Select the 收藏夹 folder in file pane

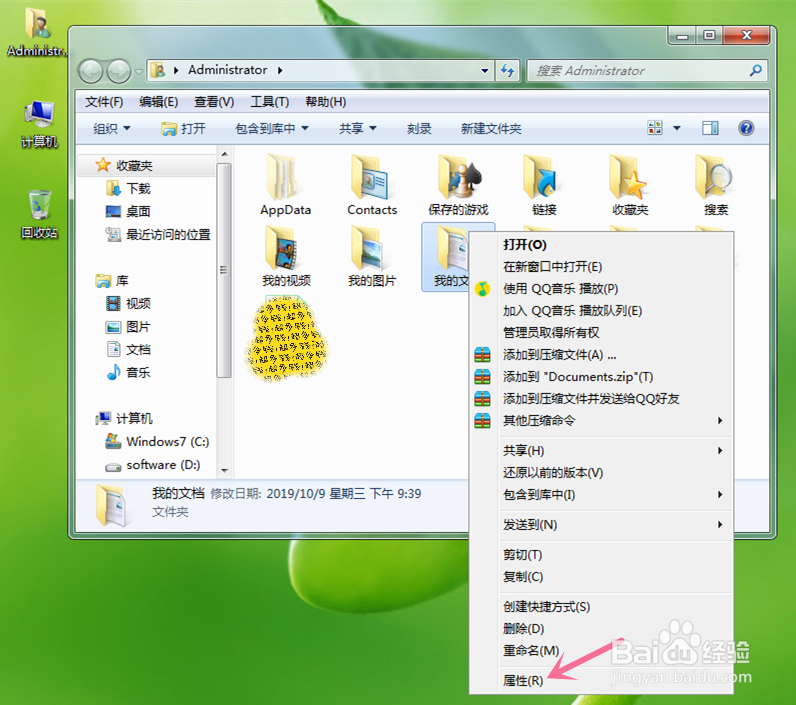(x=630, y=186)
